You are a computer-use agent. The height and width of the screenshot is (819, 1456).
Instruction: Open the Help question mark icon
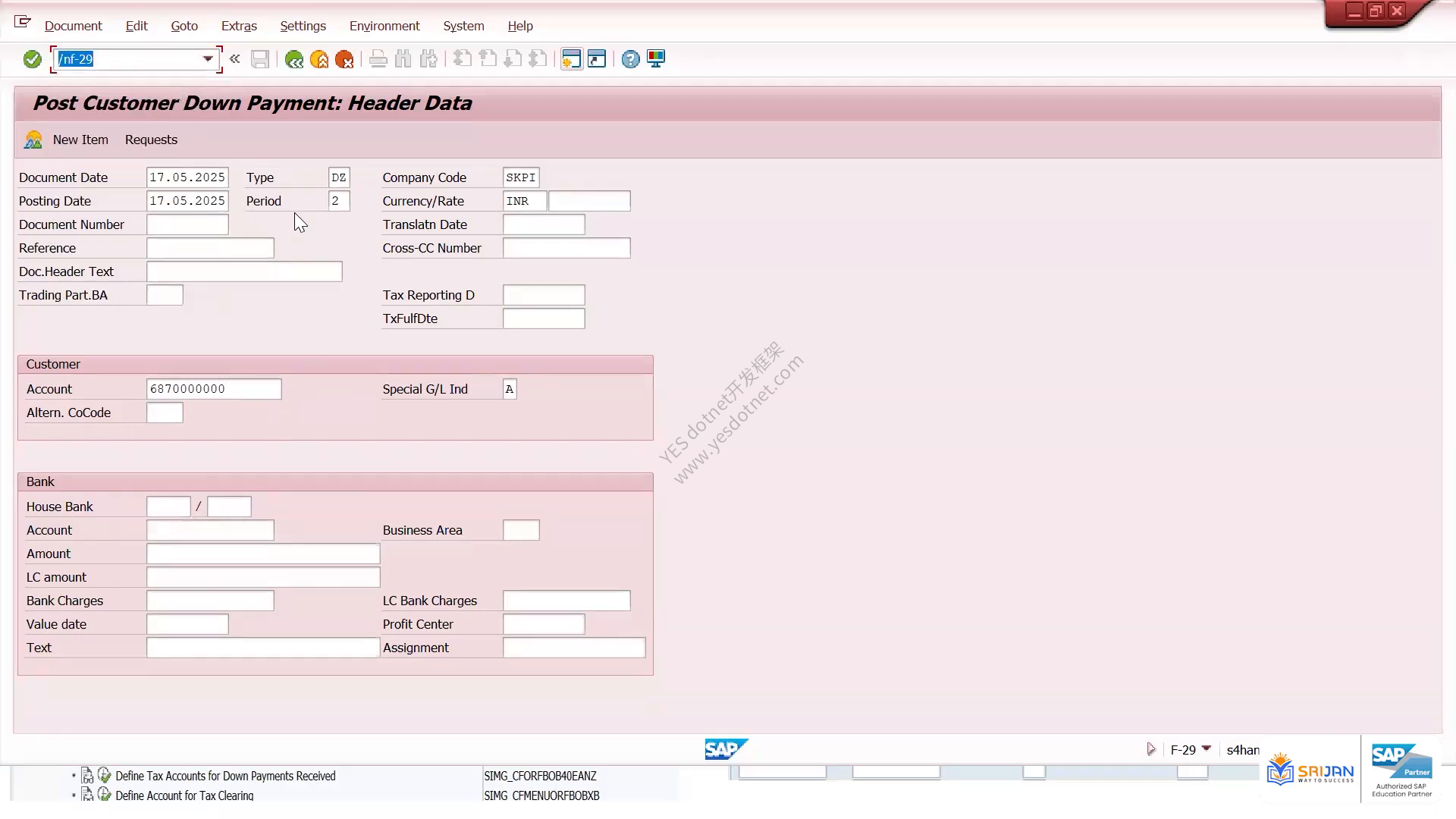pyautogui.click(x=630, y=59)
